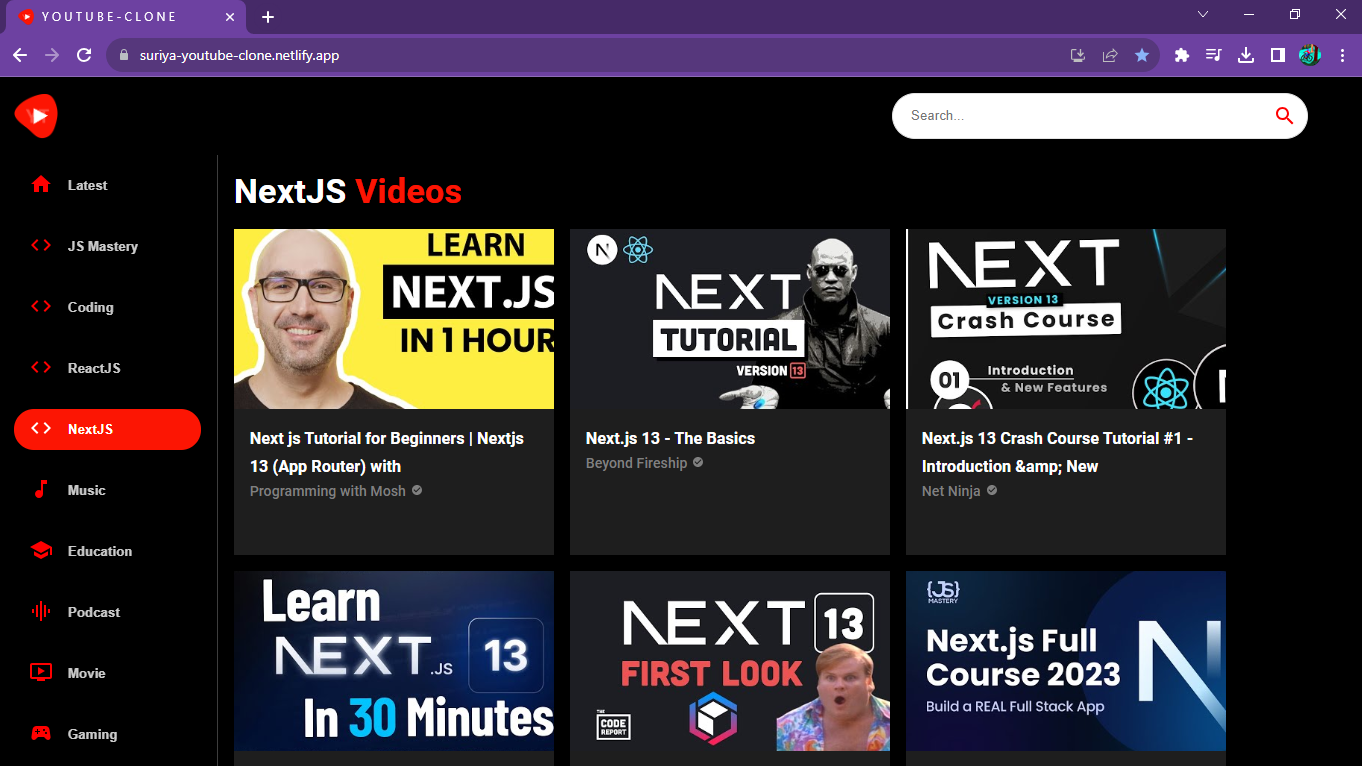Click the Podcast waveform icon

[41, 611]
